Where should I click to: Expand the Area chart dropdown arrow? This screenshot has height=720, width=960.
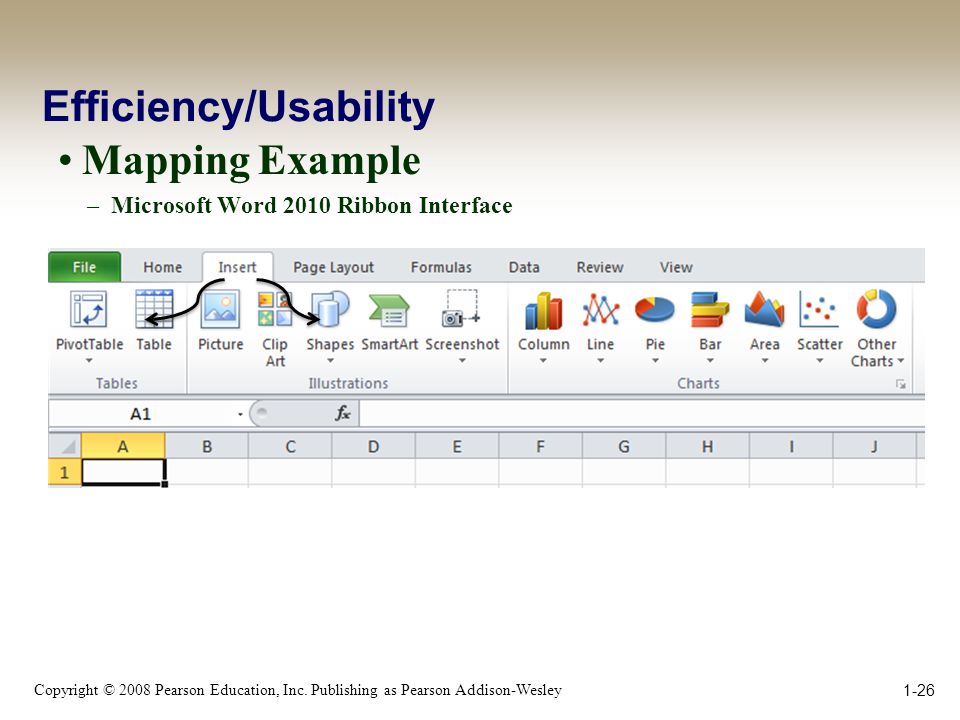pos(765,361)
